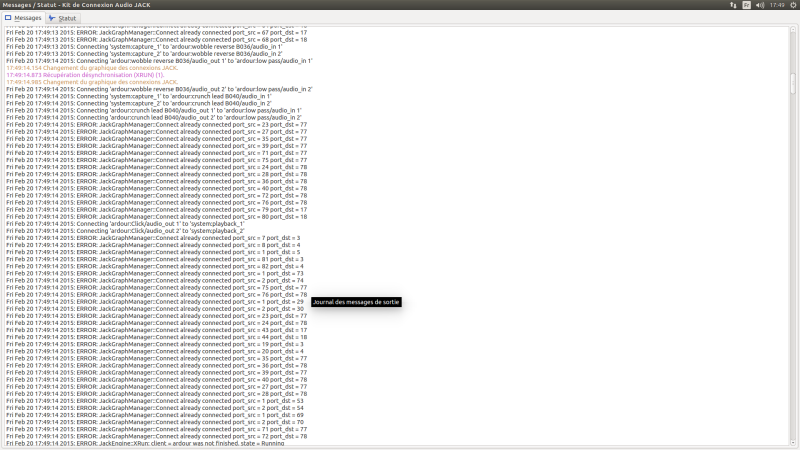Click log line with port_src = 2 port_dst = 70
This screenshot has width=800, height=450.
click(x=155, y=422)
